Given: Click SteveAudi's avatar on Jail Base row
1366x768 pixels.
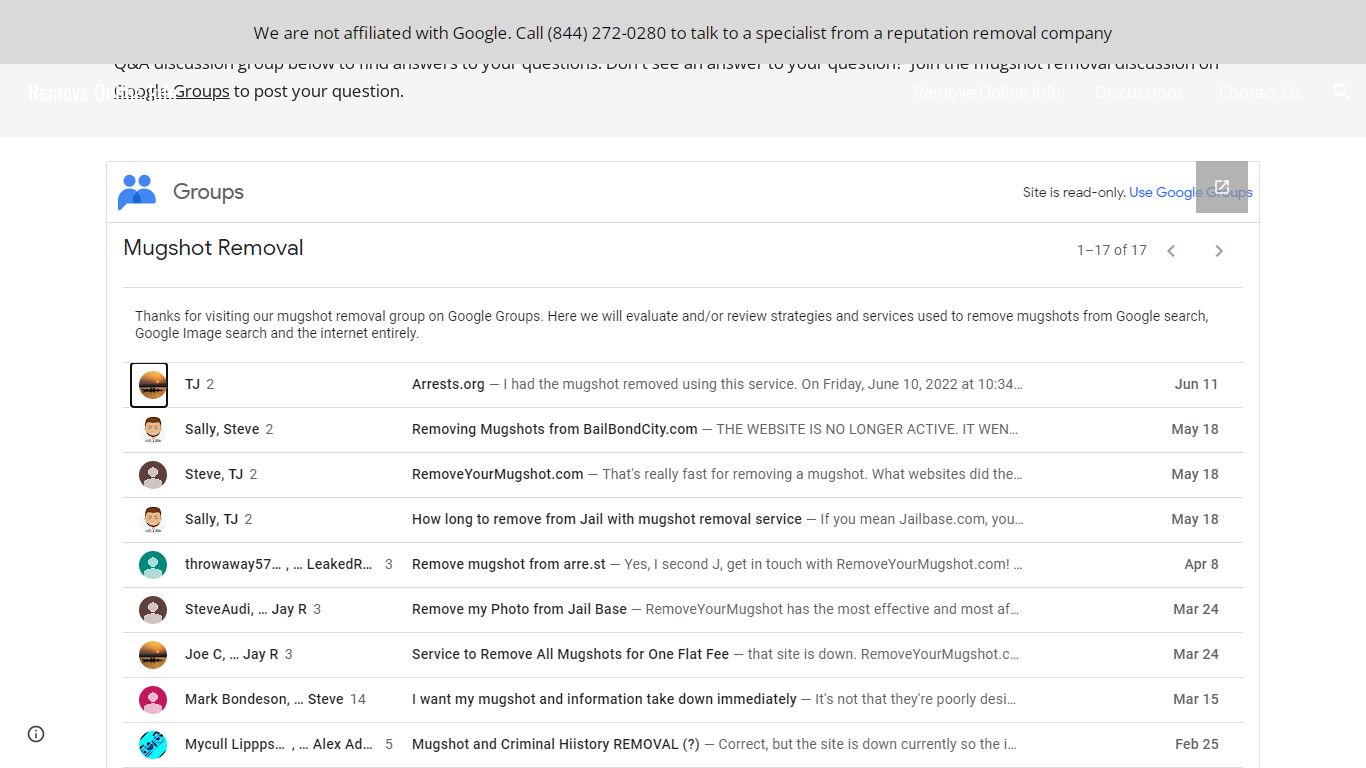Looking at the screenshot, I should point(153,609).
